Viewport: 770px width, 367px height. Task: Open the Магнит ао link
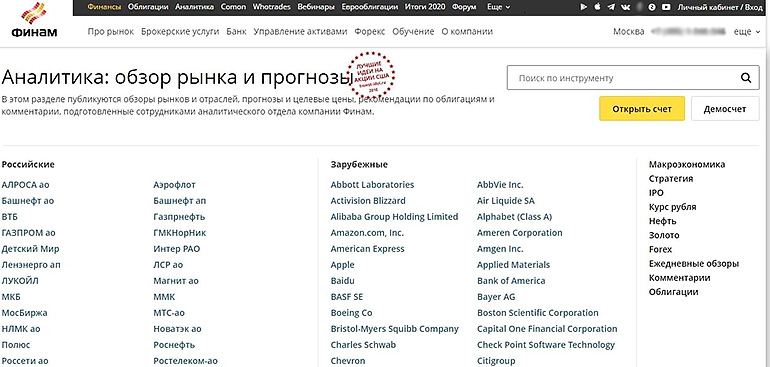pyautogui.click(x=176, y=281)
